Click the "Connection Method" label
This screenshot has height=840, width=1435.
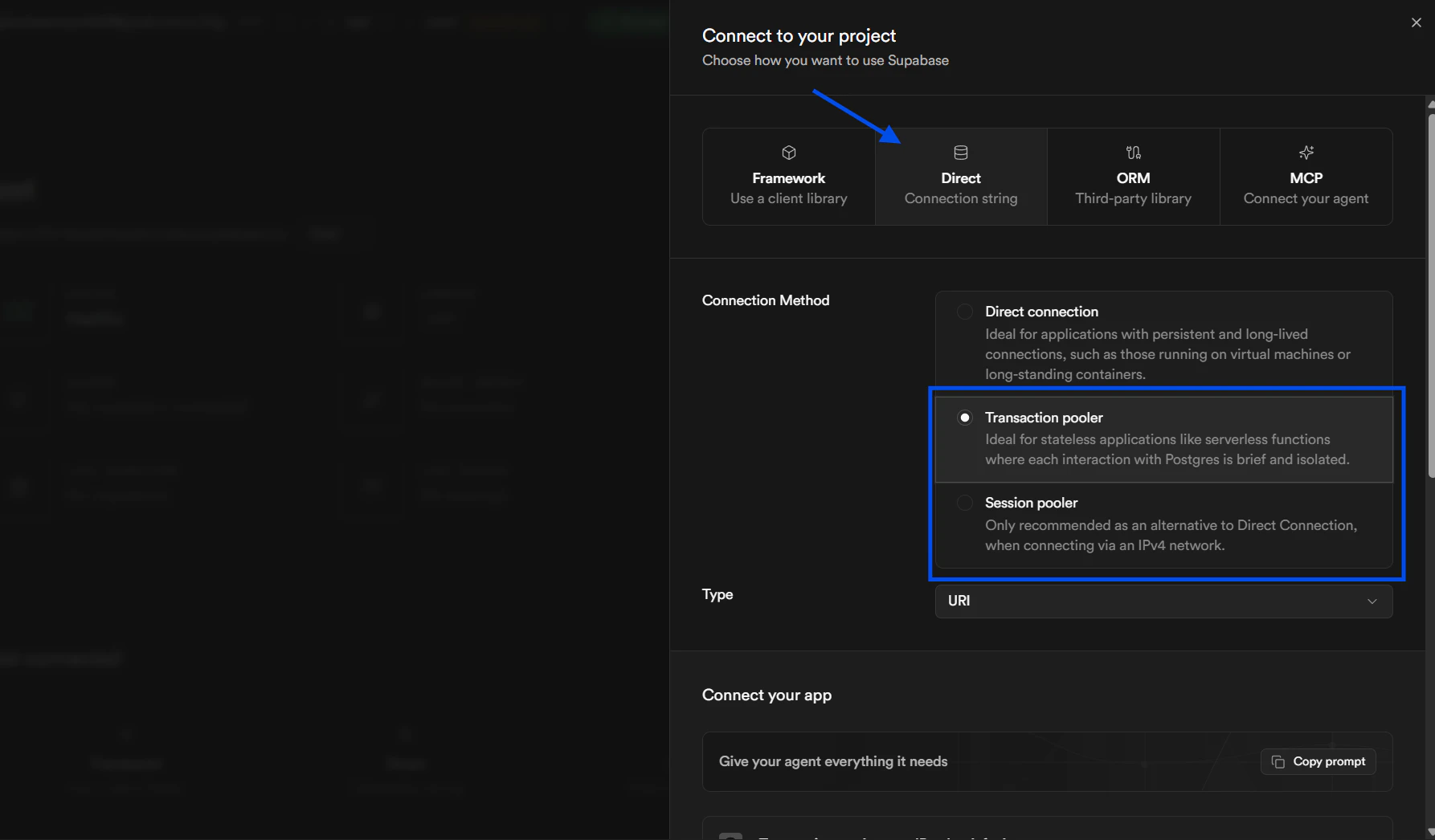pyautogui.click(x=766, y=300)
